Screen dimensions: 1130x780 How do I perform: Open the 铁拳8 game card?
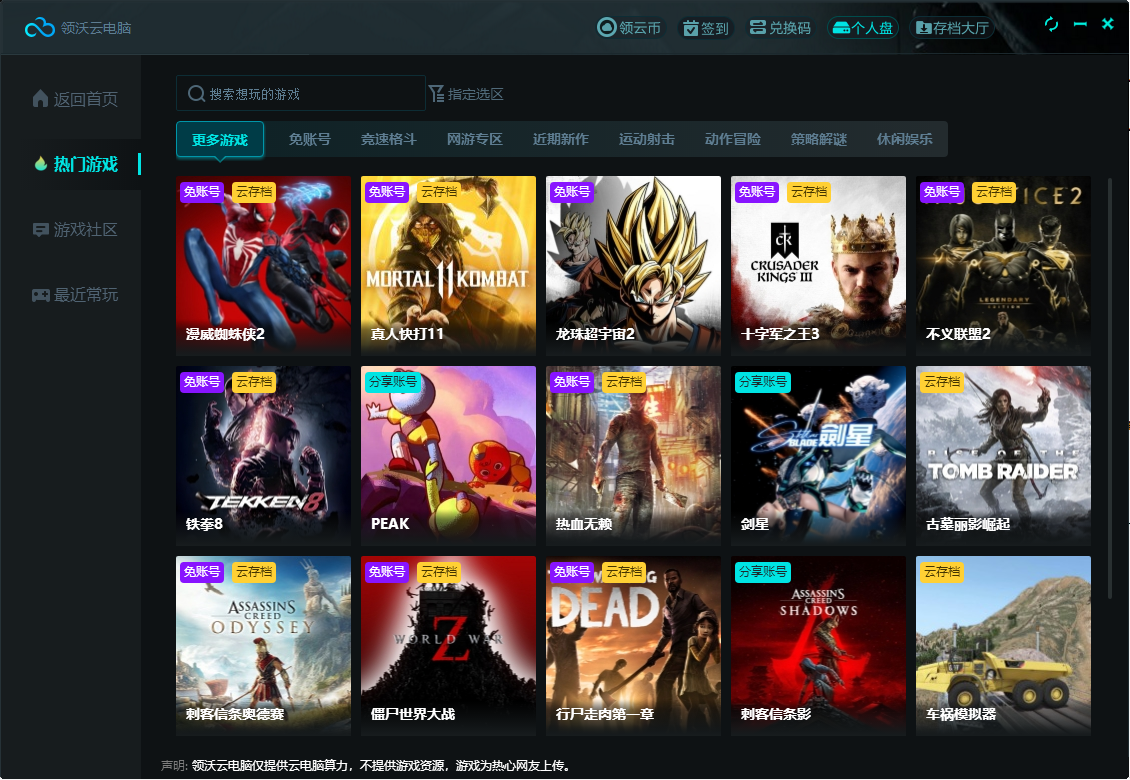tap(263, 456)
